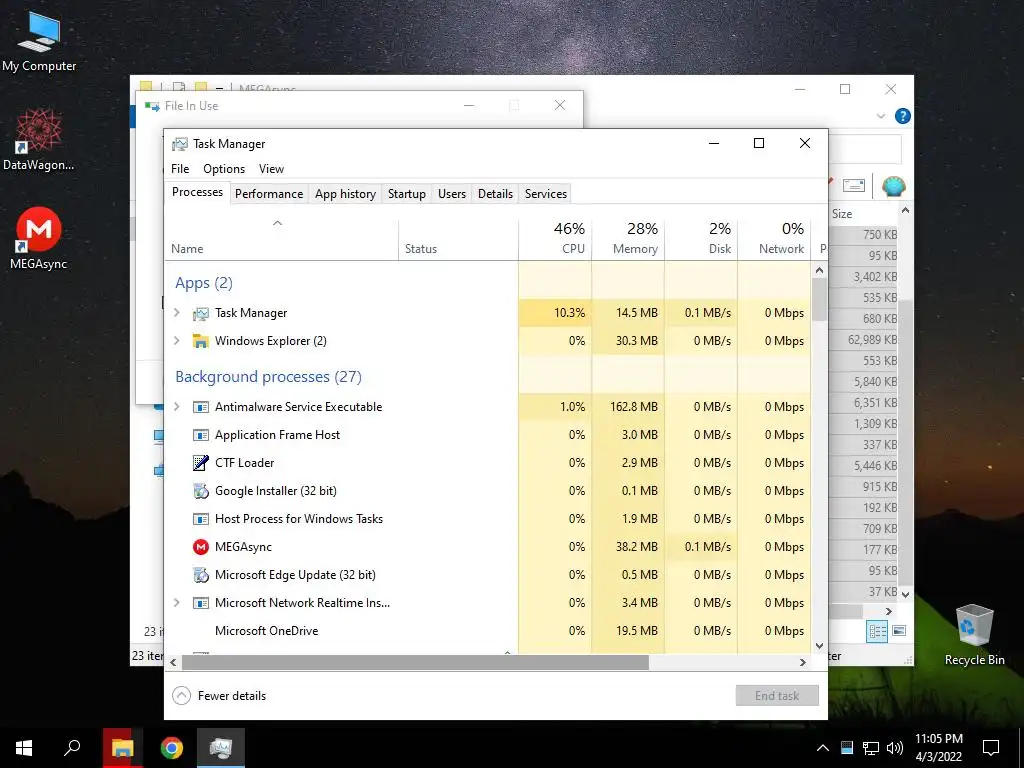
Task: Sort processes by CPU column
Action: [x=555, y=238]
